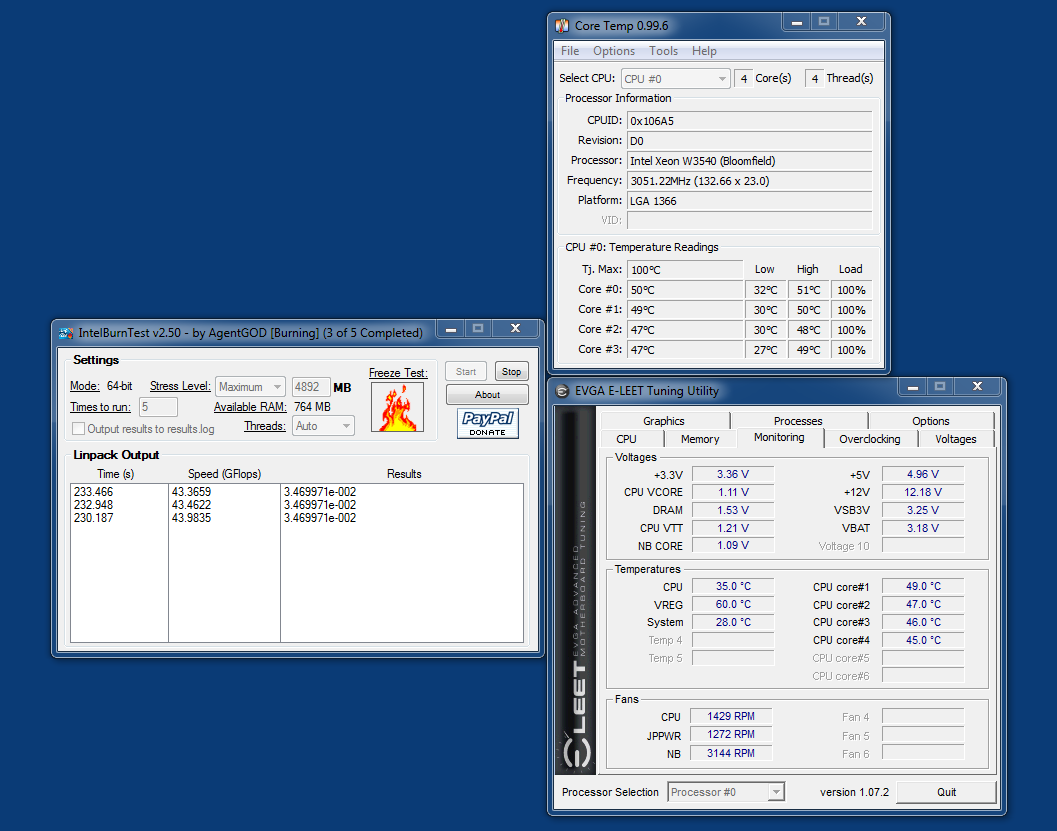Screen dimensions: 1057x831
Task: Click the first Linpack row time 233.466
Action: tap(94, 492)
